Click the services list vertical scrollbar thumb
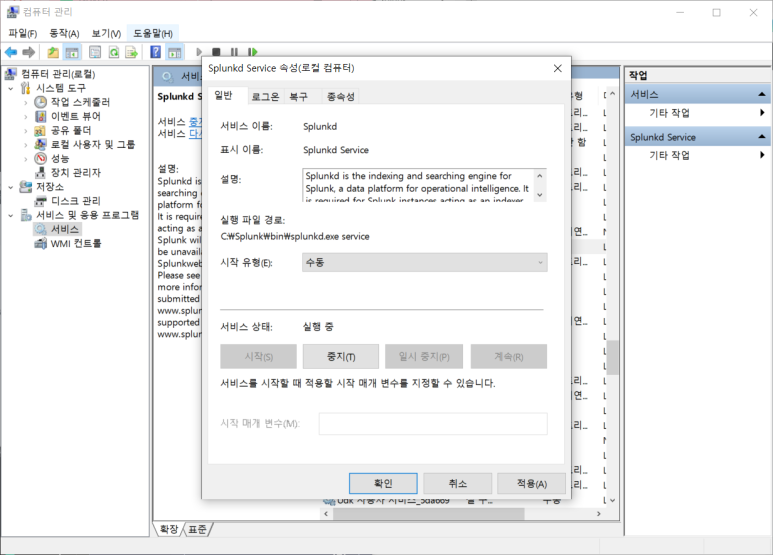This screenshot has height=555, width=773. pyautogui.click(x=612, y=357)
